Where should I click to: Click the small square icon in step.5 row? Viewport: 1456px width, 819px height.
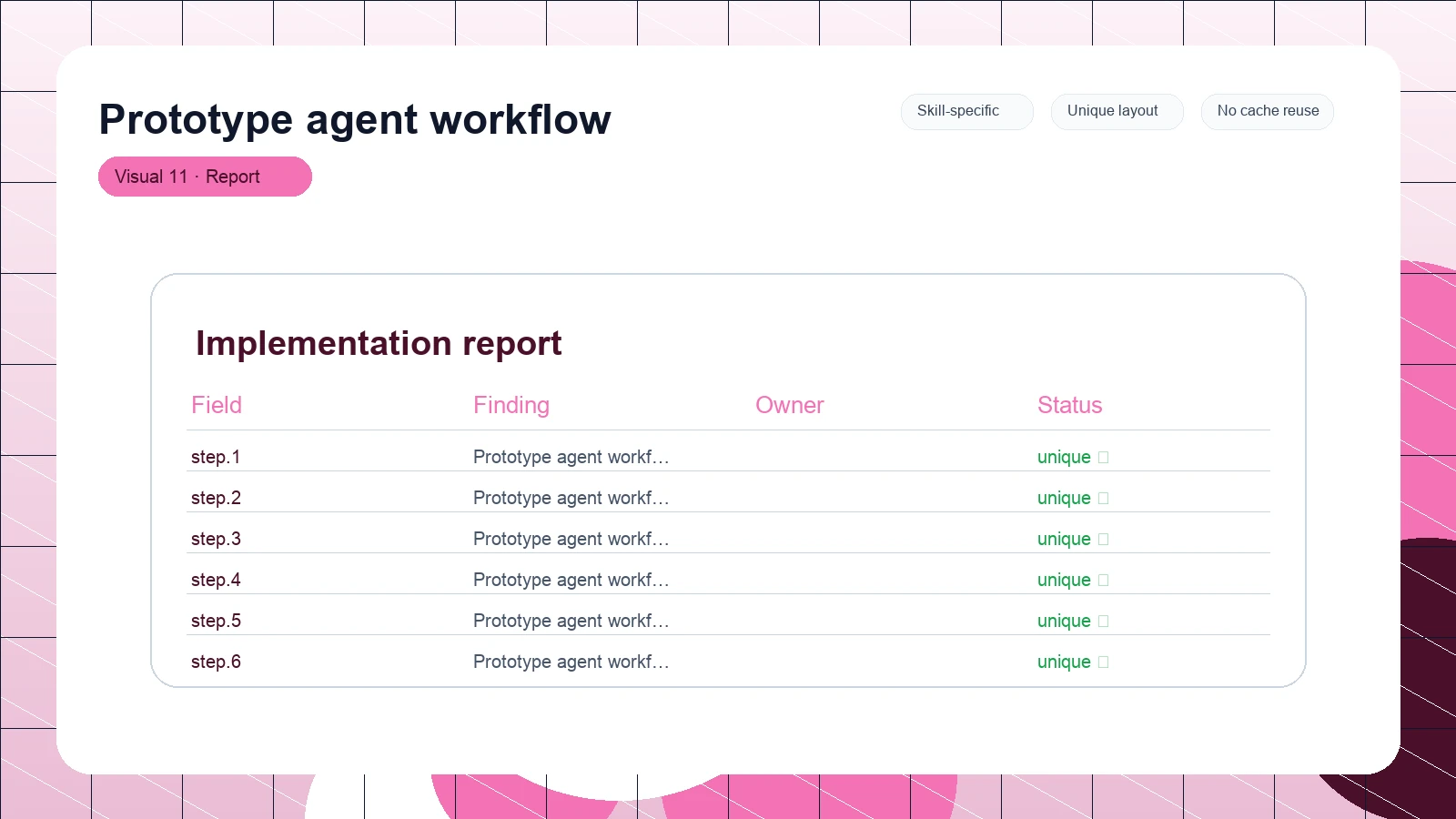(x=1104, y=622)
